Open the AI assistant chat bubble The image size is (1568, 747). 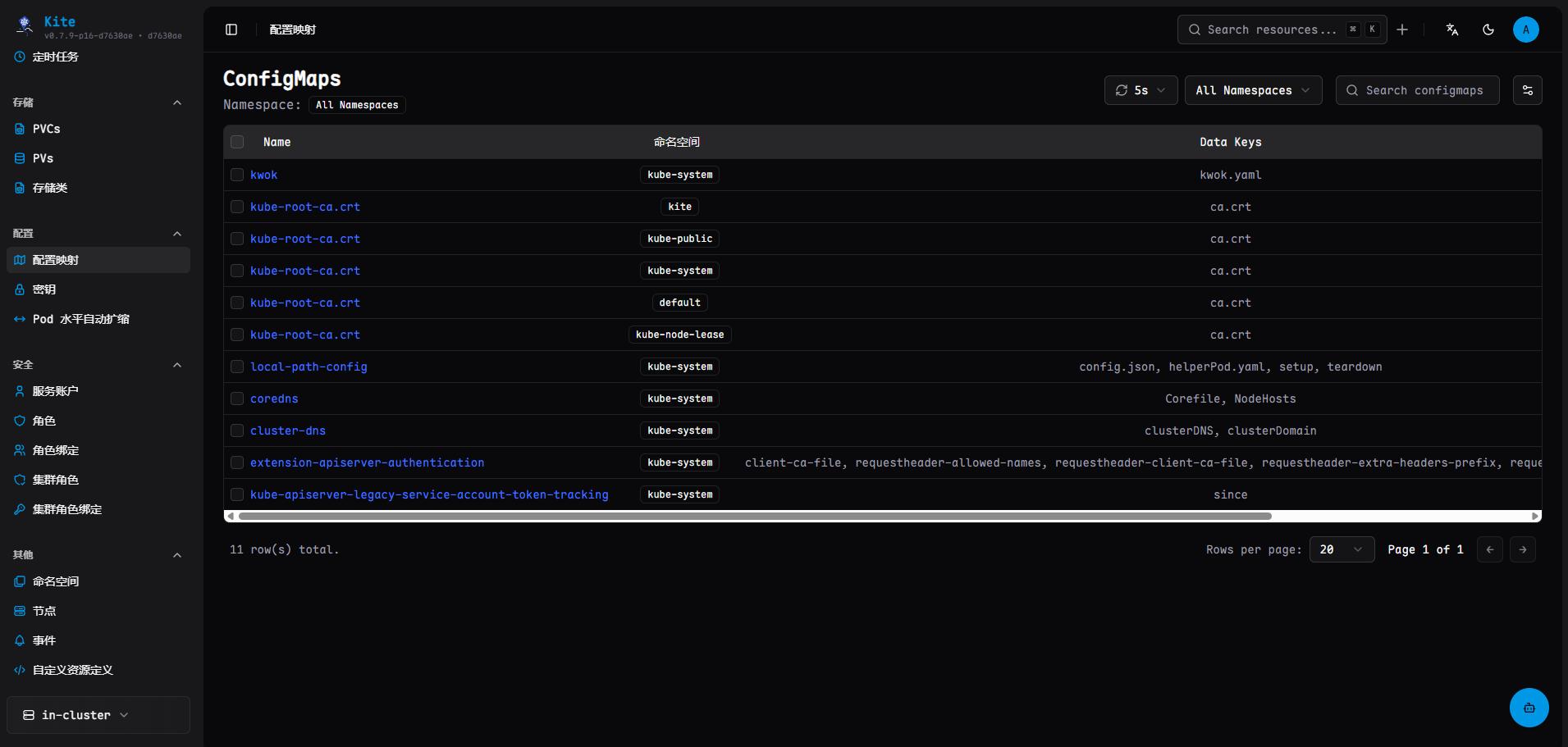point(1529,708)
